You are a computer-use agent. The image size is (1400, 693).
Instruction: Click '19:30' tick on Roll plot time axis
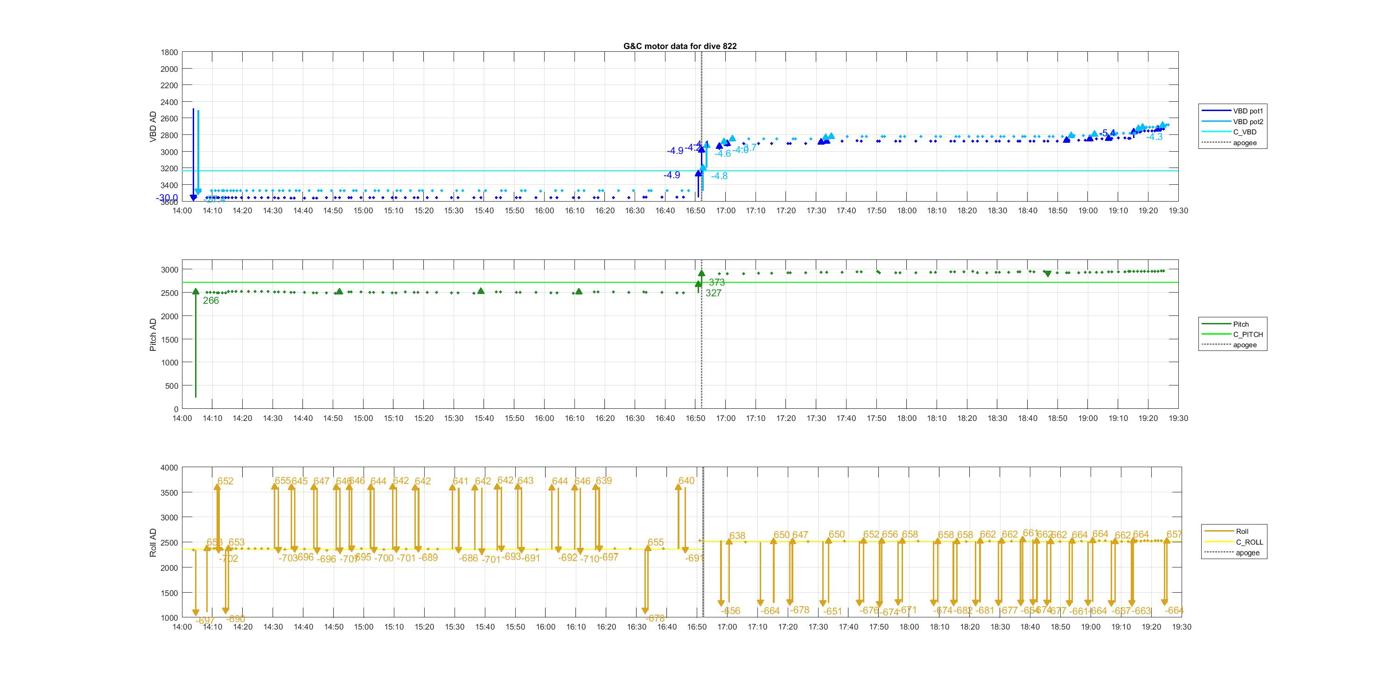point(1181,627)
